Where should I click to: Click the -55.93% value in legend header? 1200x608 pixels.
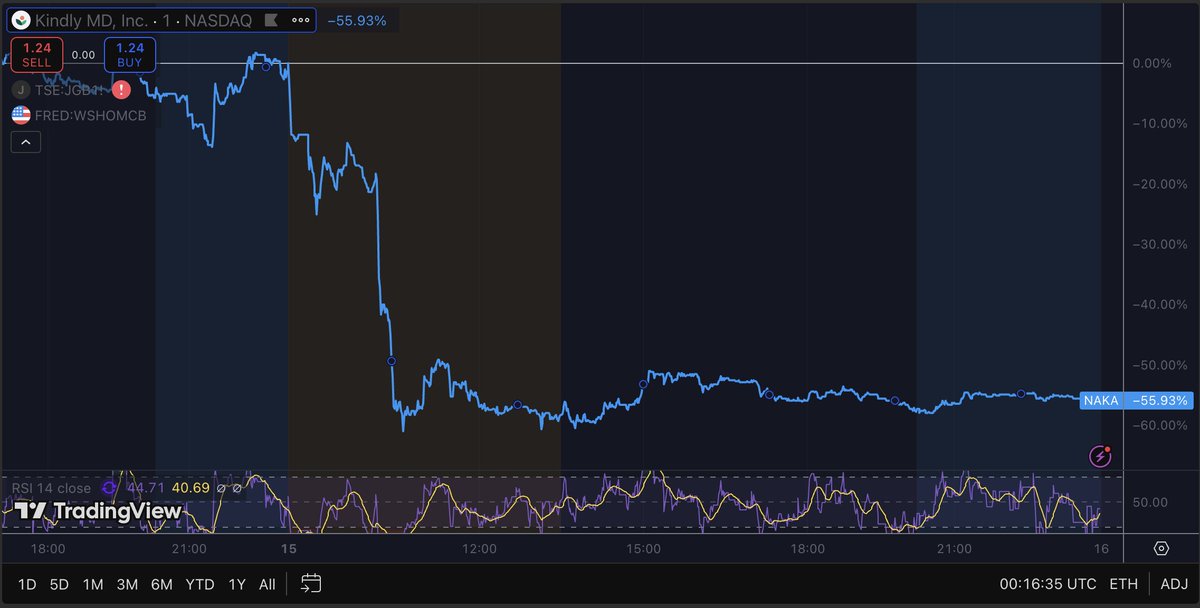click(x=358, y=20)
